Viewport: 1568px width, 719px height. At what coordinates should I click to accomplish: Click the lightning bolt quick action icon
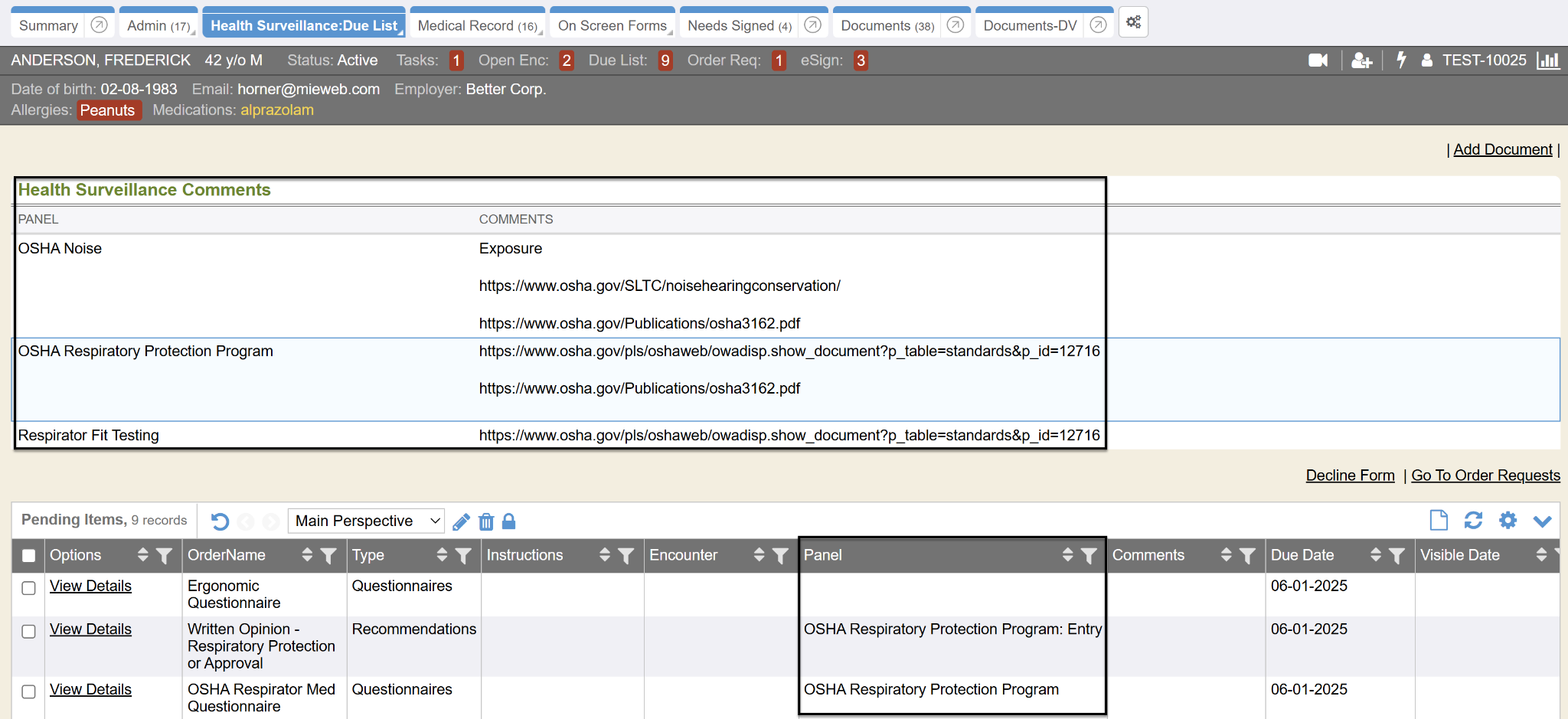click(x=1401, y=60)
